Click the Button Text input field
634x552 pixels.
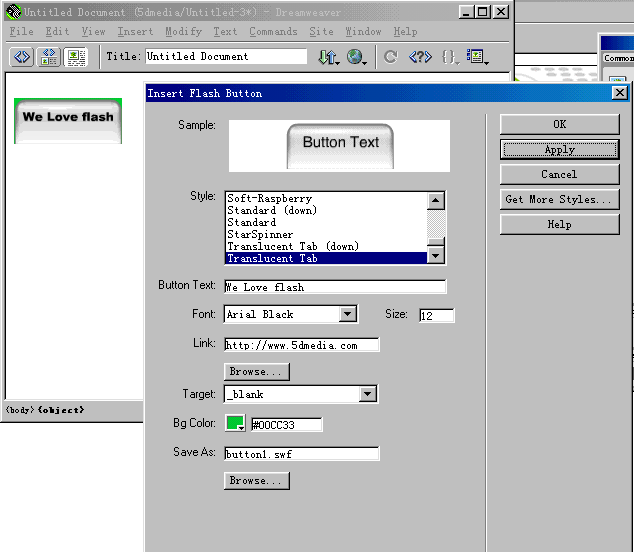[x=335, y=287]
